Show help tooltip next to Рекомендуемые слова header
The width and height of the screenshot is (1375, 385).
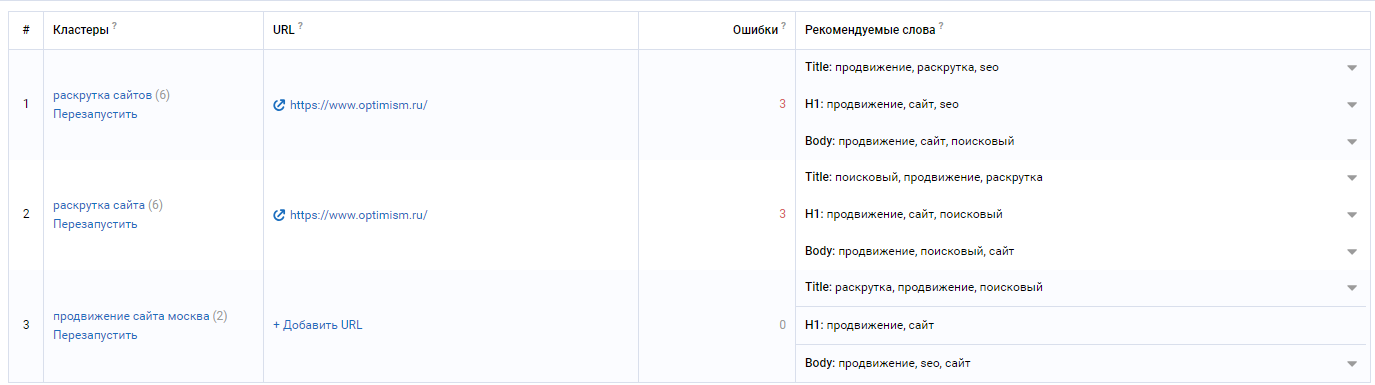pos(941,27)
